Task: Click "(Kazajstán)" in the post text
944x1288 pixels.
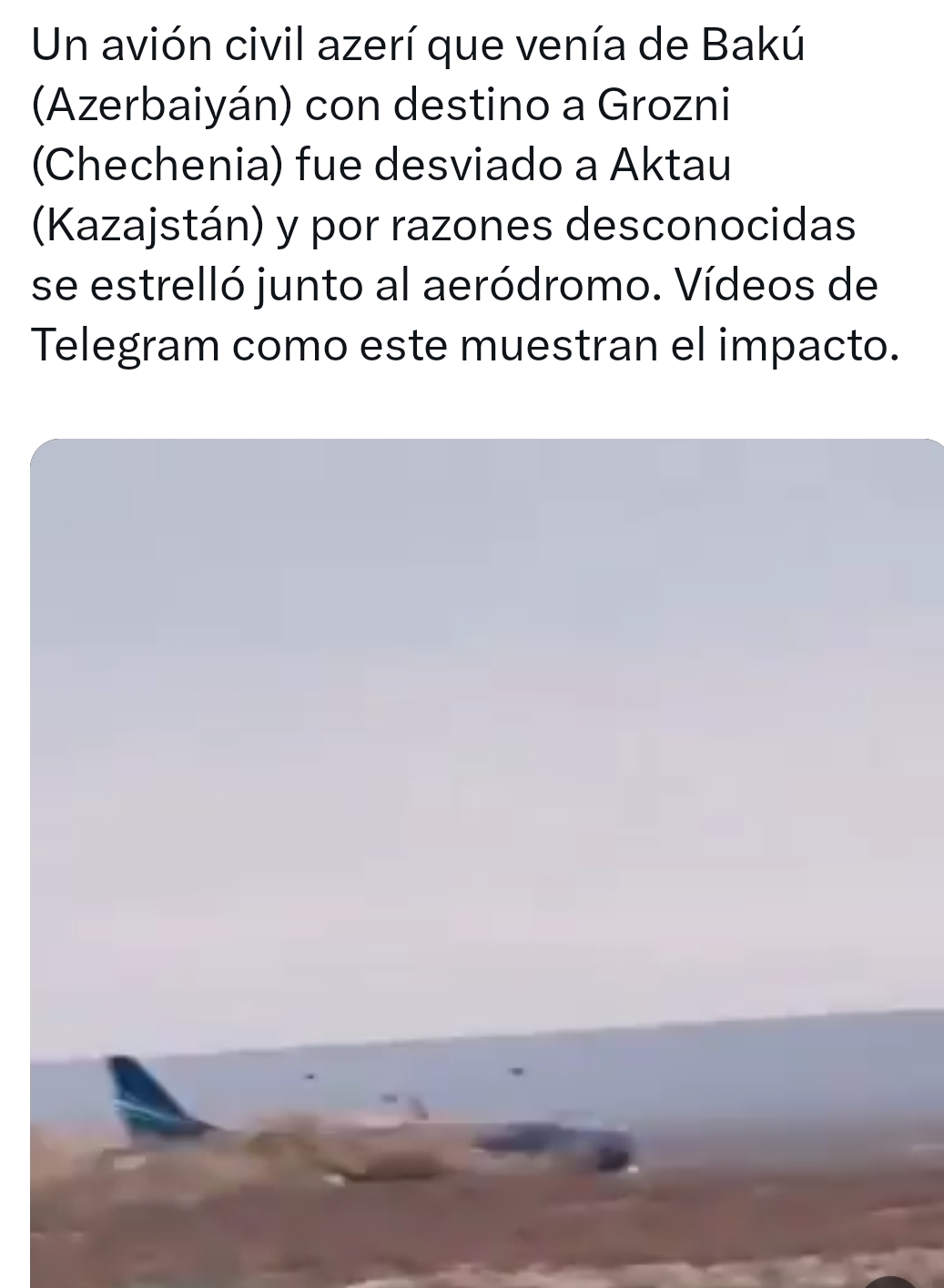Action: (148, 227)
